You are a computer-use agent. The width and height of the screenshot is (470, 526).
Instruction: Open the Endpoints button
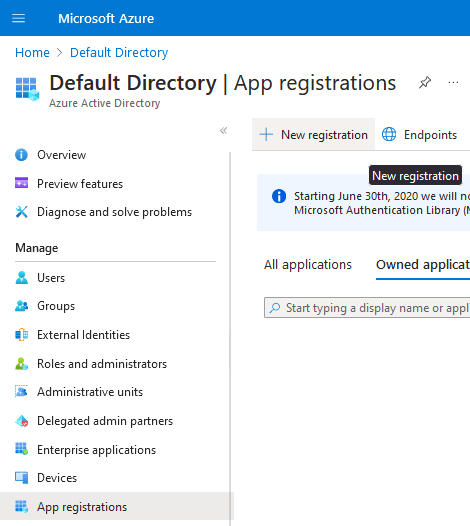tap(419, 135)
